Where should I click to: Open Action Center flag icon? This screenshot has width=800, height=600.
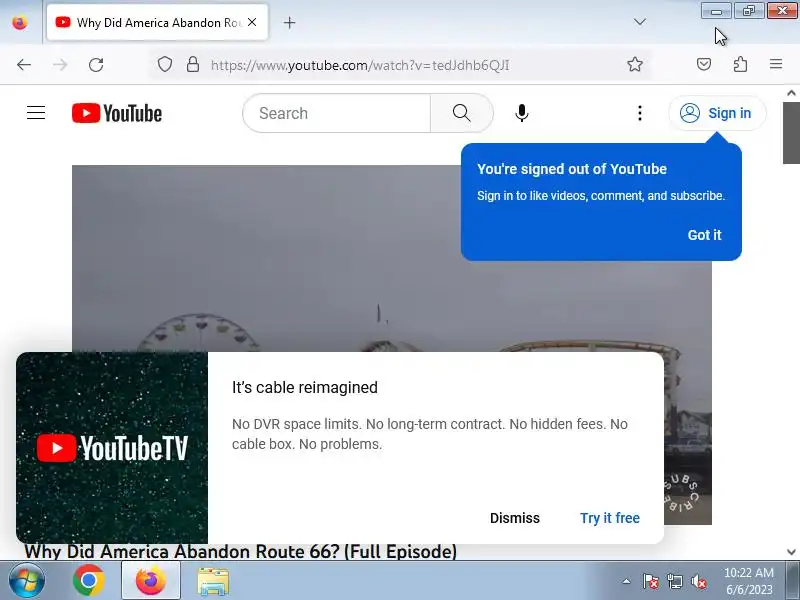pyautogui.click(x=650, y=581)
